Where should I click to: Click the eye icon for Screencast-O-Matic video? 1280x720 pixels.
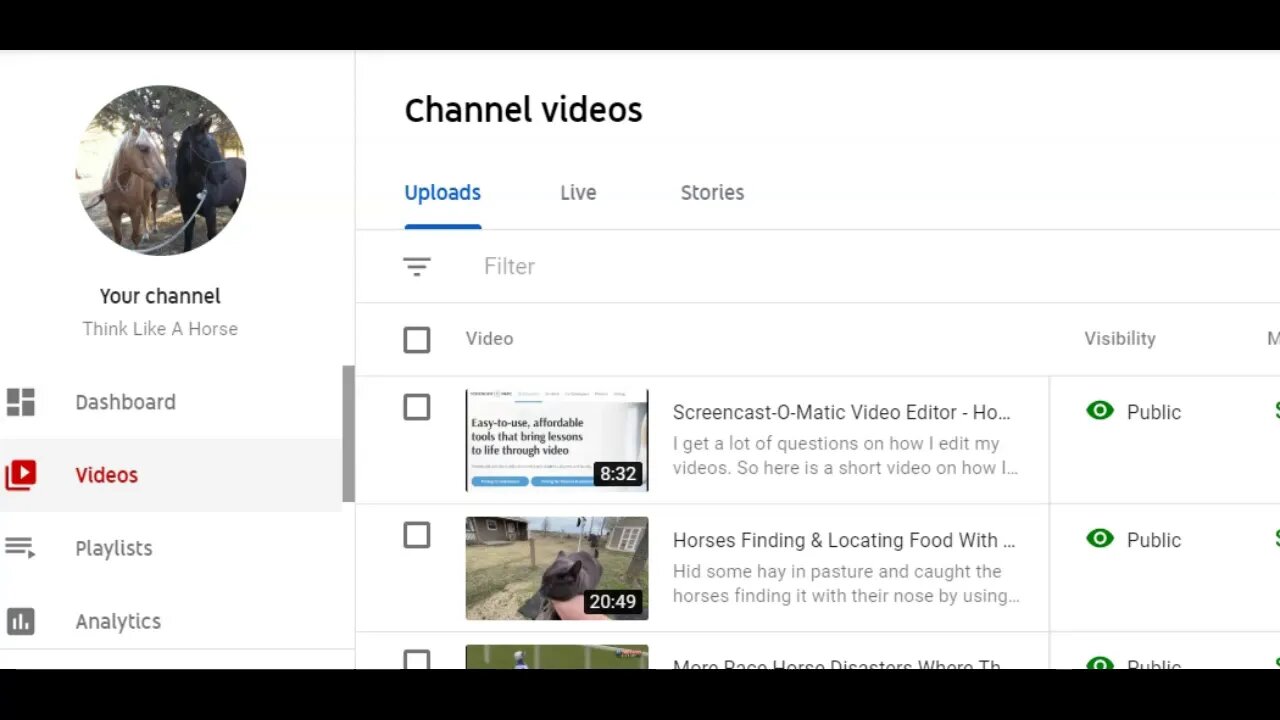pos(1100,411)
